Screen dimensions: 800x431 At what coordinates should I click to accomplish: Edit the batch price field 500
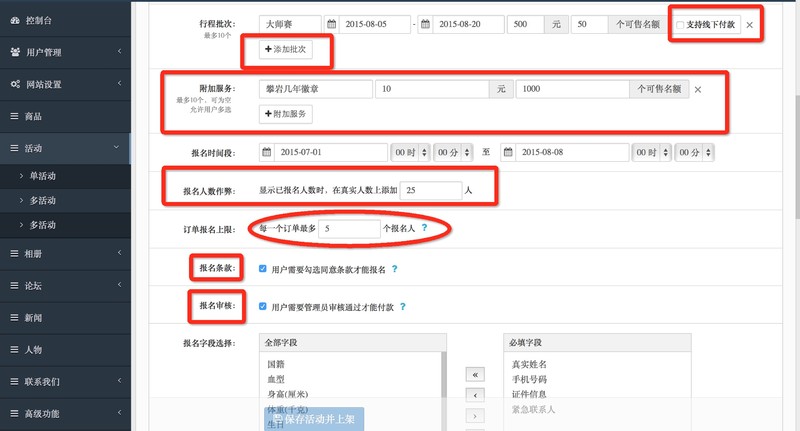[526, 24]
